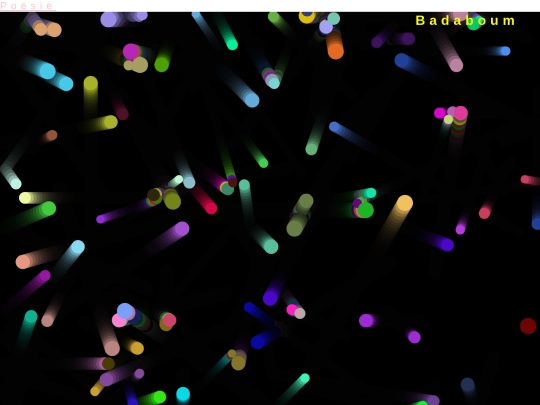Open the Poésie link
Viewport: 540px width, 405px height.
(27, 6)
